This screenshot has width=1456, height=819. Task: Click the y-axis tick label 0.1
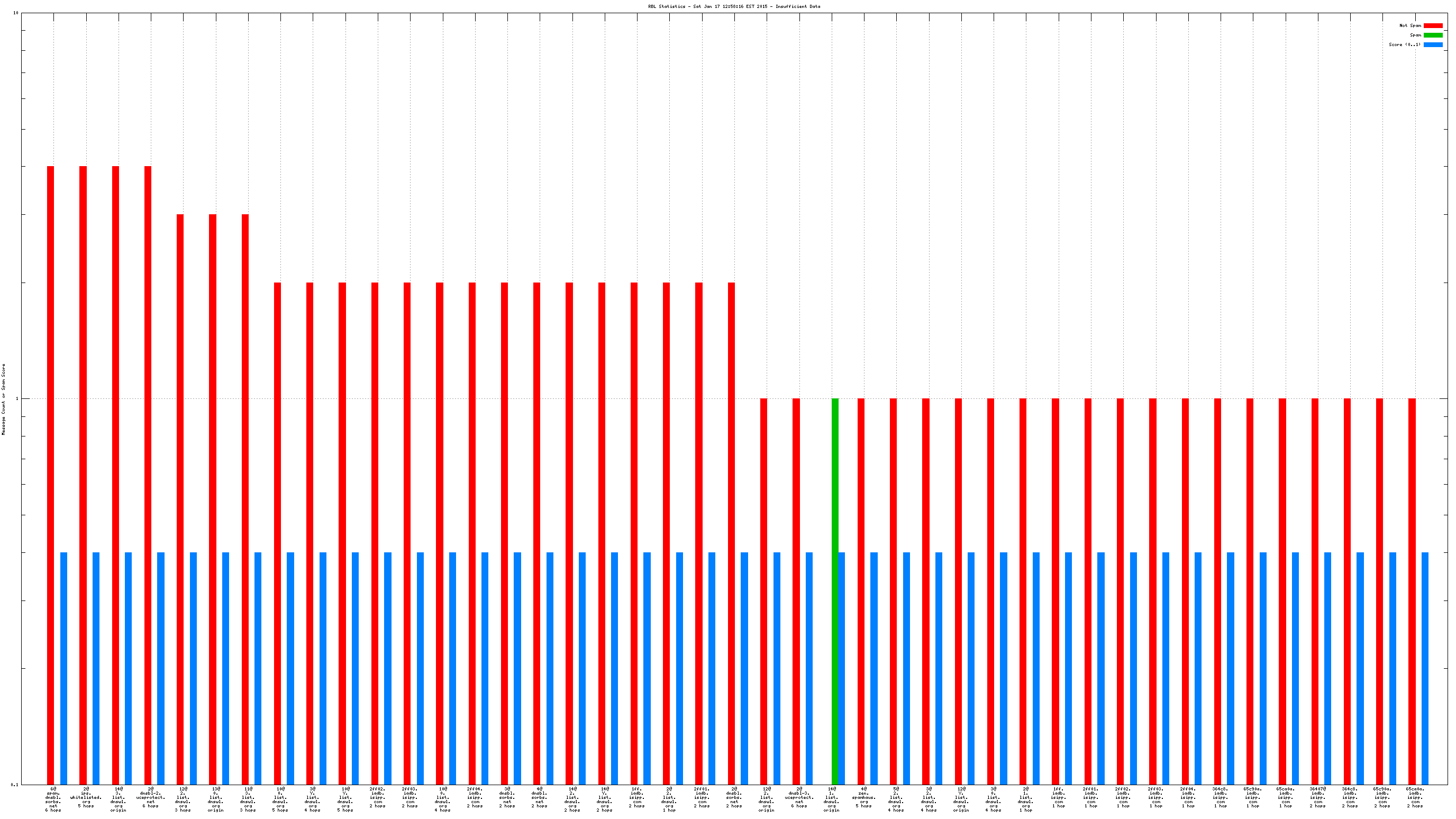[14, 785]
